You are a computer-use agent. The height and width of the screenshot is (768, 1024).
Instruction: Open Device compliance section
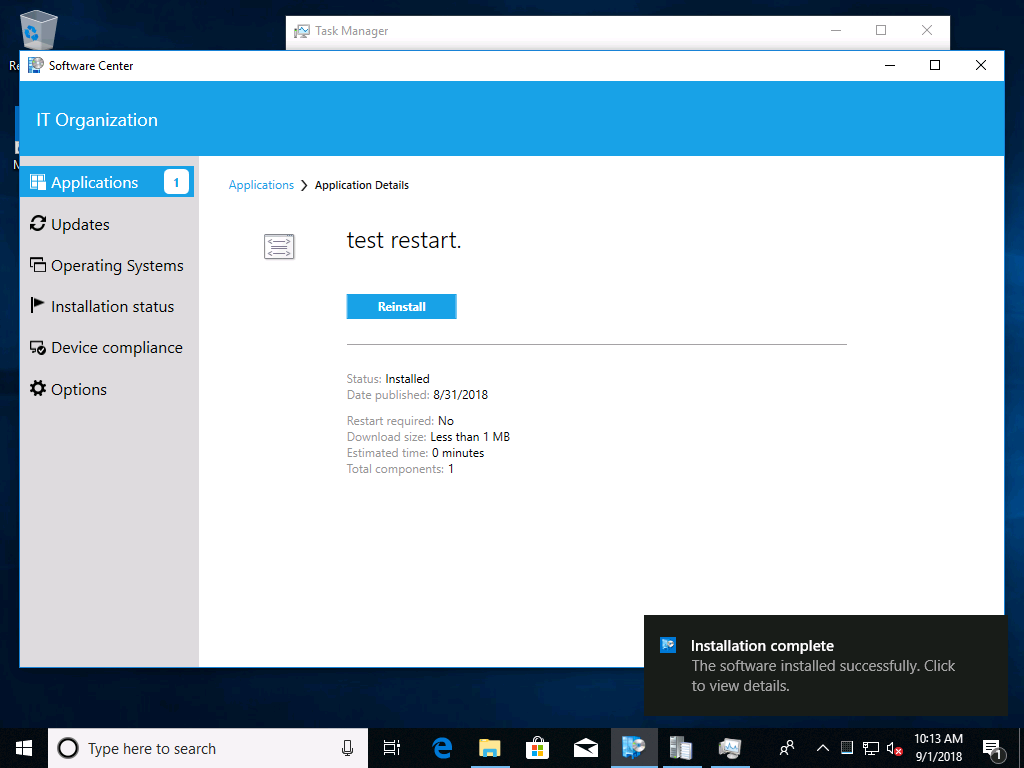click(x=106, y=348)
